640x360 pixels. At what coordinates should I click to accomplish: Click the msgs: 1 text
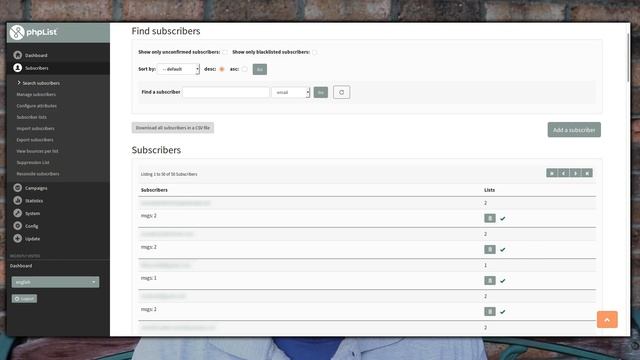point(148,278)
